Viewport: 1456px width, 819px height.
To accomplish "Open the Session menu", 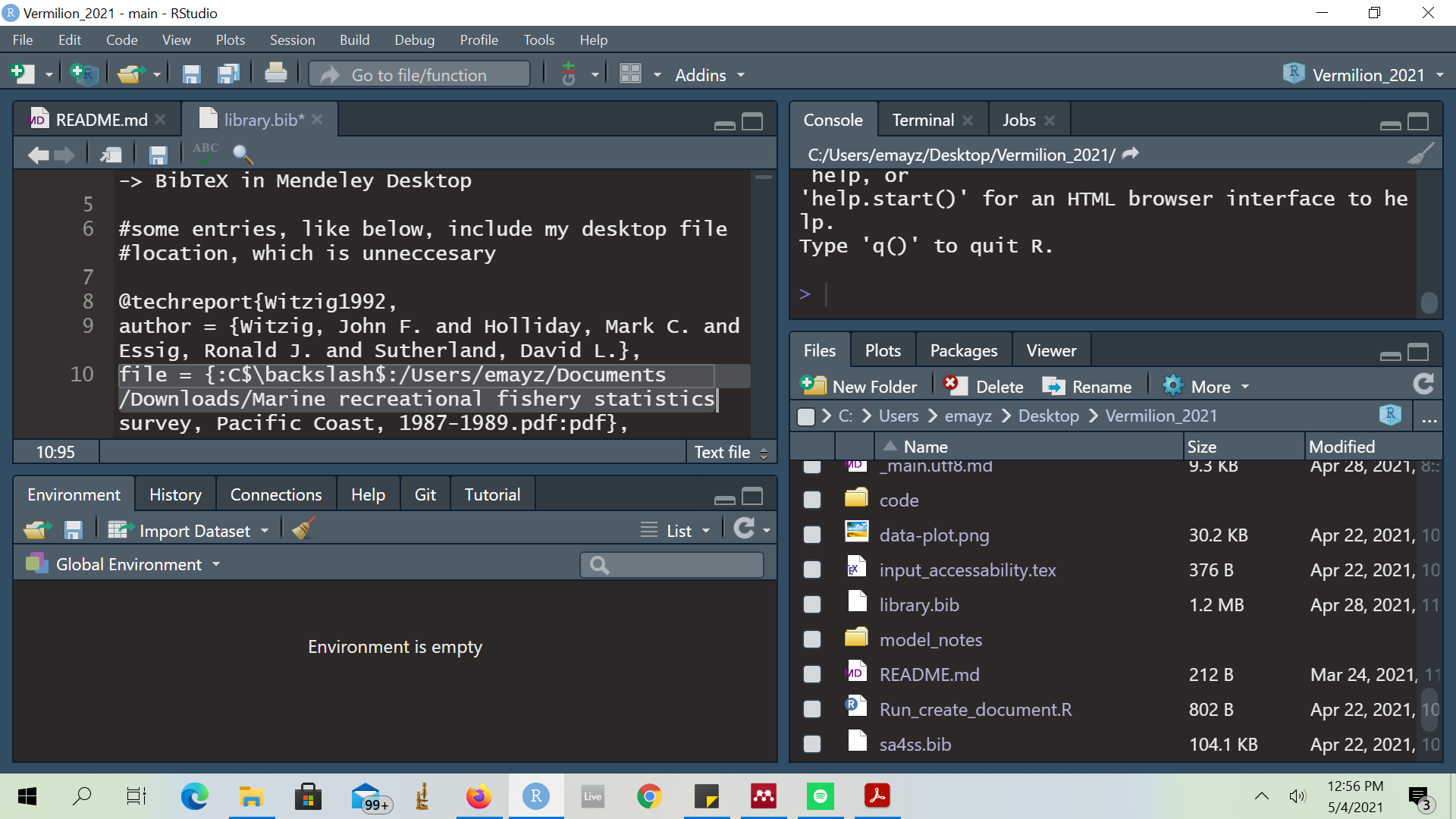I will coord(293,39).
